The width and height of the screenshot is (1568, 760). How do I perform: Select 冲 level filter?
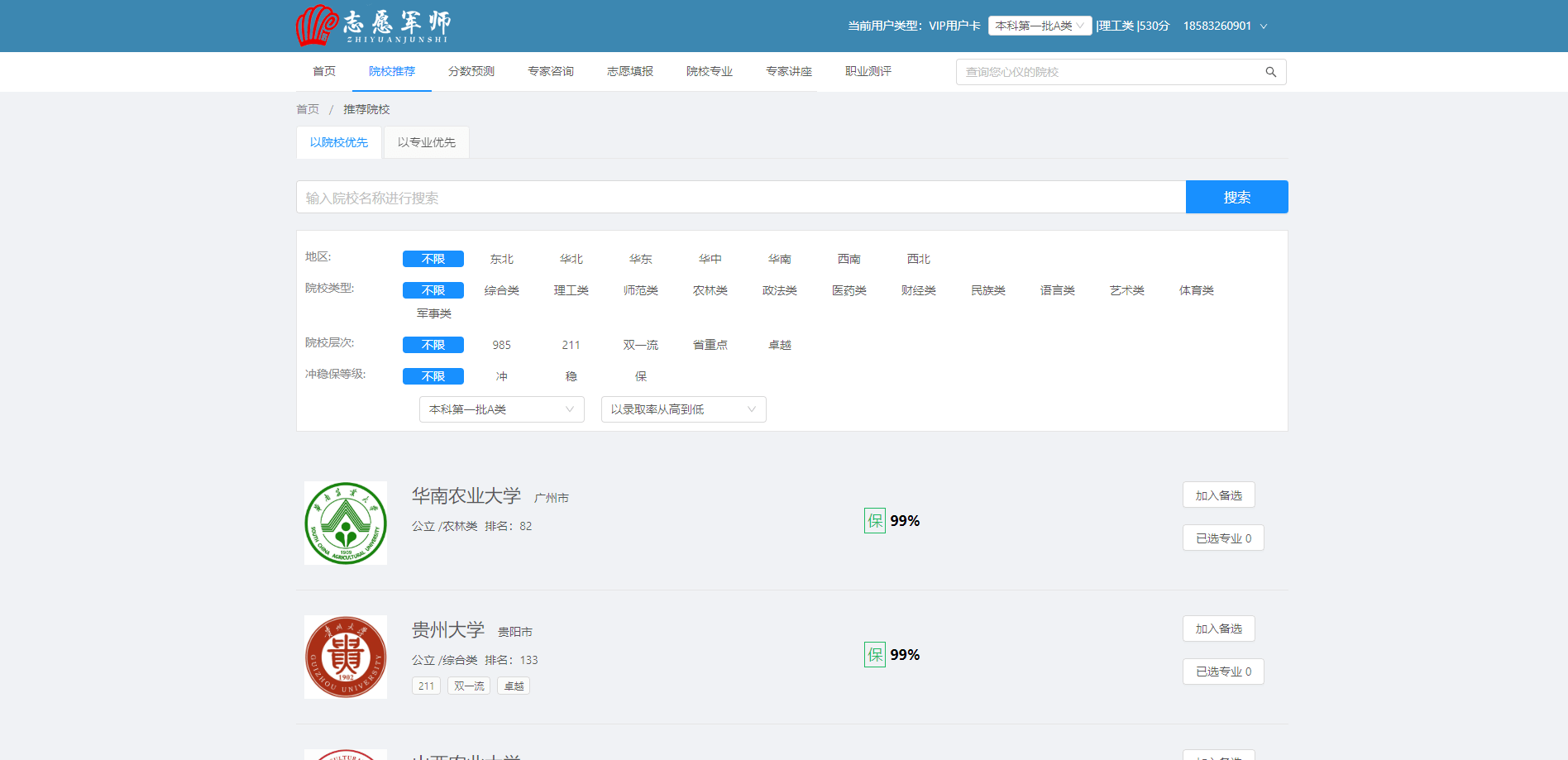[502, 376]
